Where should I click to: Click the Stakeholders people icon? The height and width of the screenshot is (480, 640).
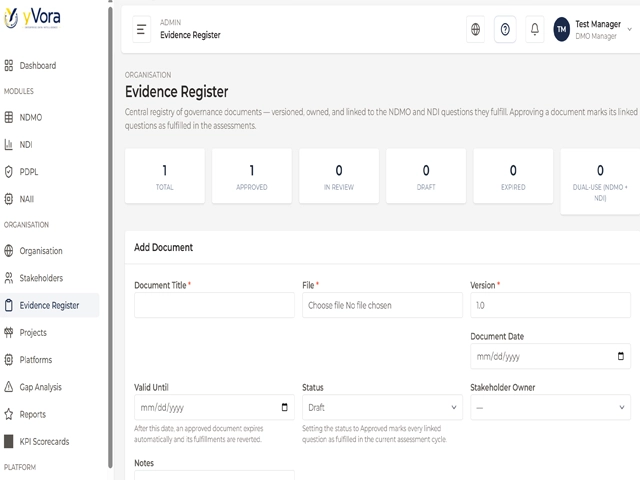point(9,278)
